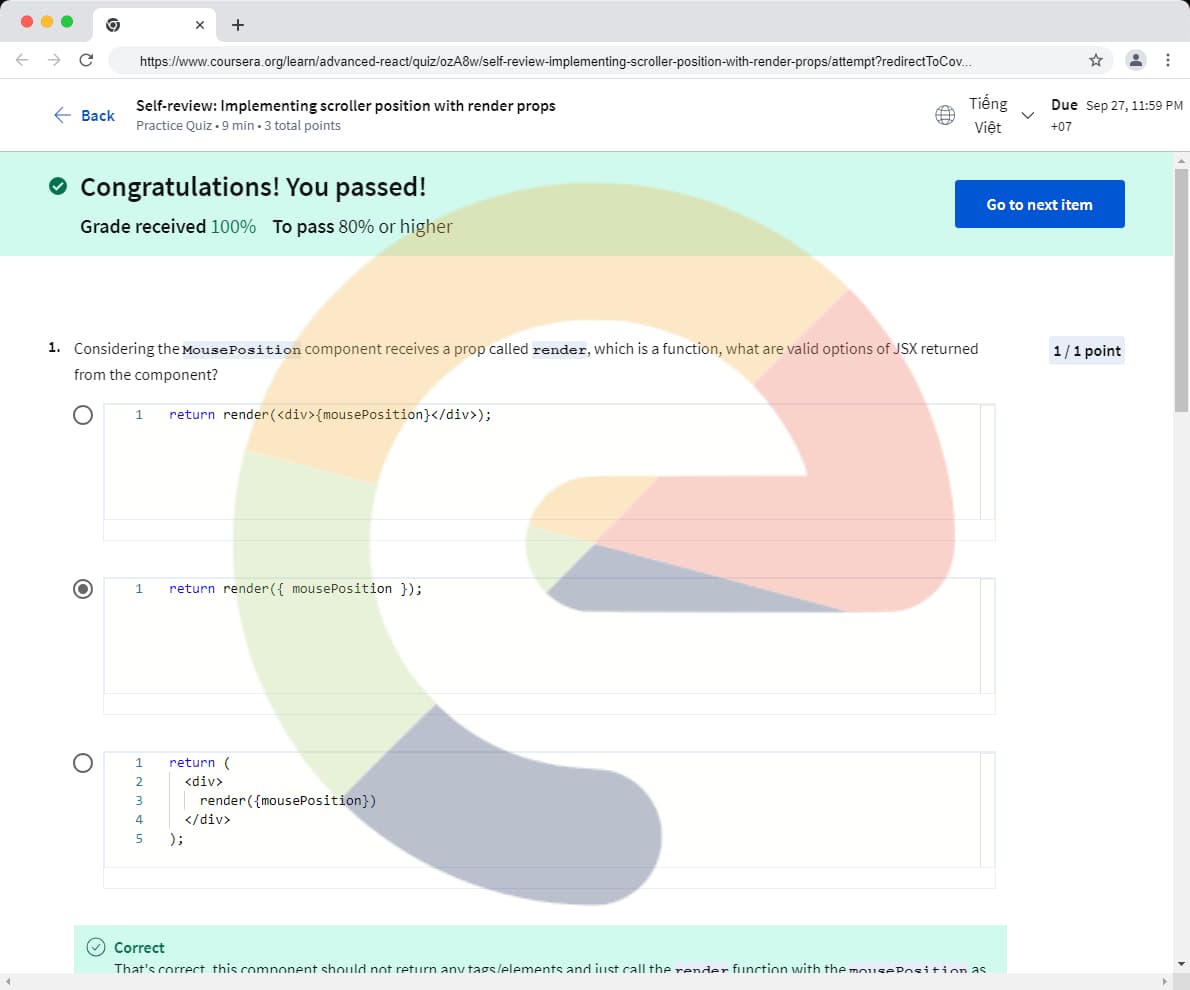Close the current browser tab
Viewport: 1190px width, 990px height.
tap(200, 25)
